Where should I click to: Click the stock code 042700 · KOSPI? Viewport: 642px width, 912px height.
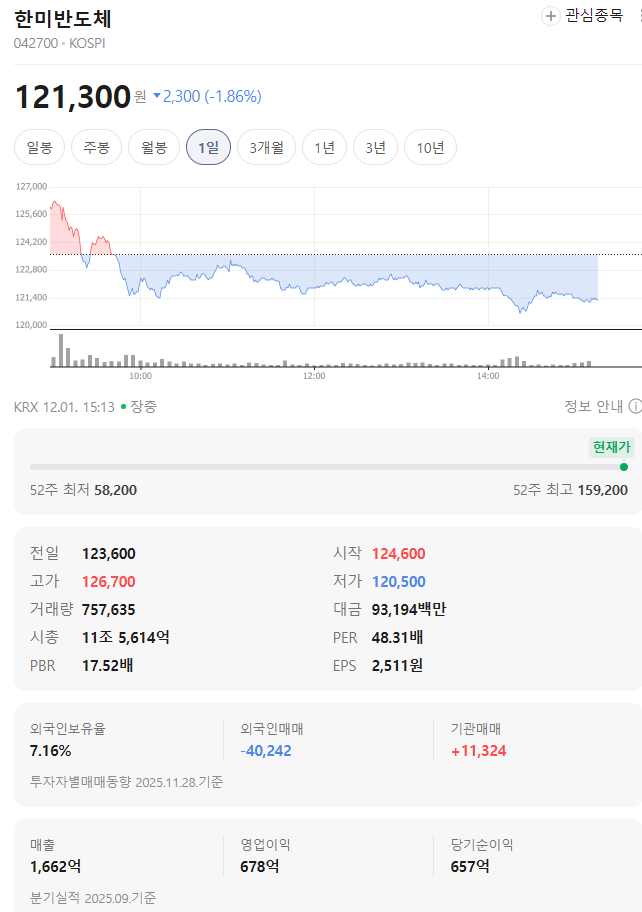(x=59, y=44)
